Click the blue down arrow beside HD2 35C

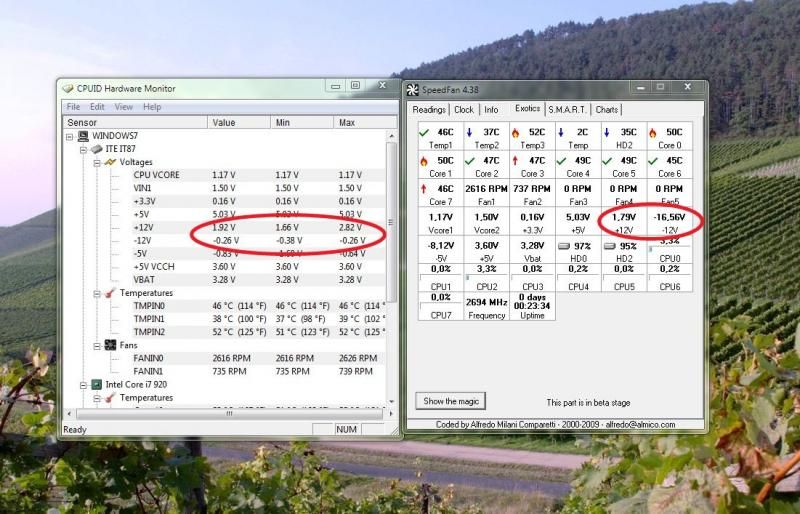(x=607, y=132)
